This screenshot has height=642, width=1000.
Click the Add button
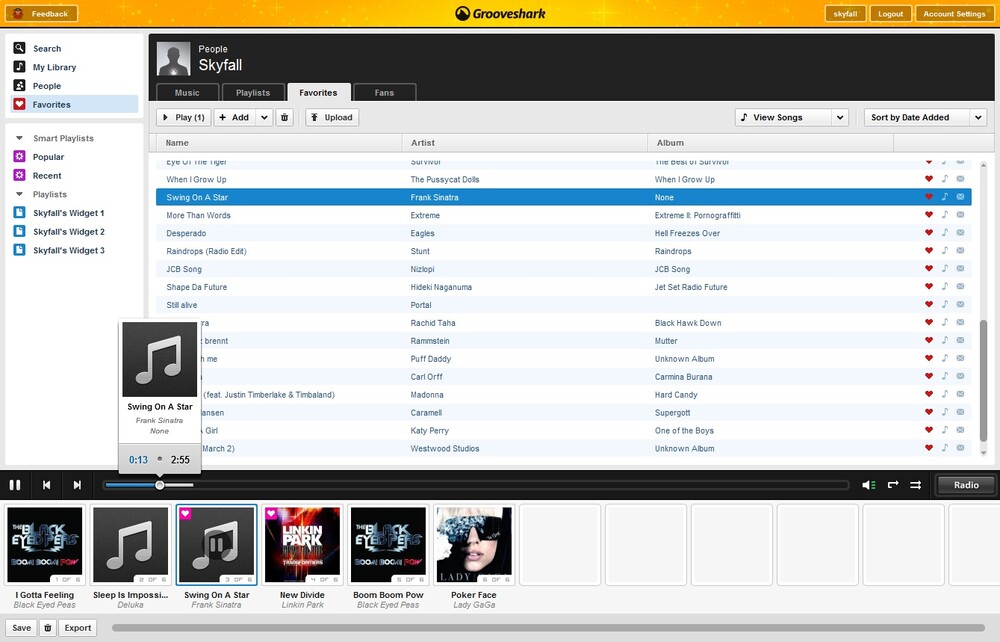pyautogui.click(x=234, y=117)
